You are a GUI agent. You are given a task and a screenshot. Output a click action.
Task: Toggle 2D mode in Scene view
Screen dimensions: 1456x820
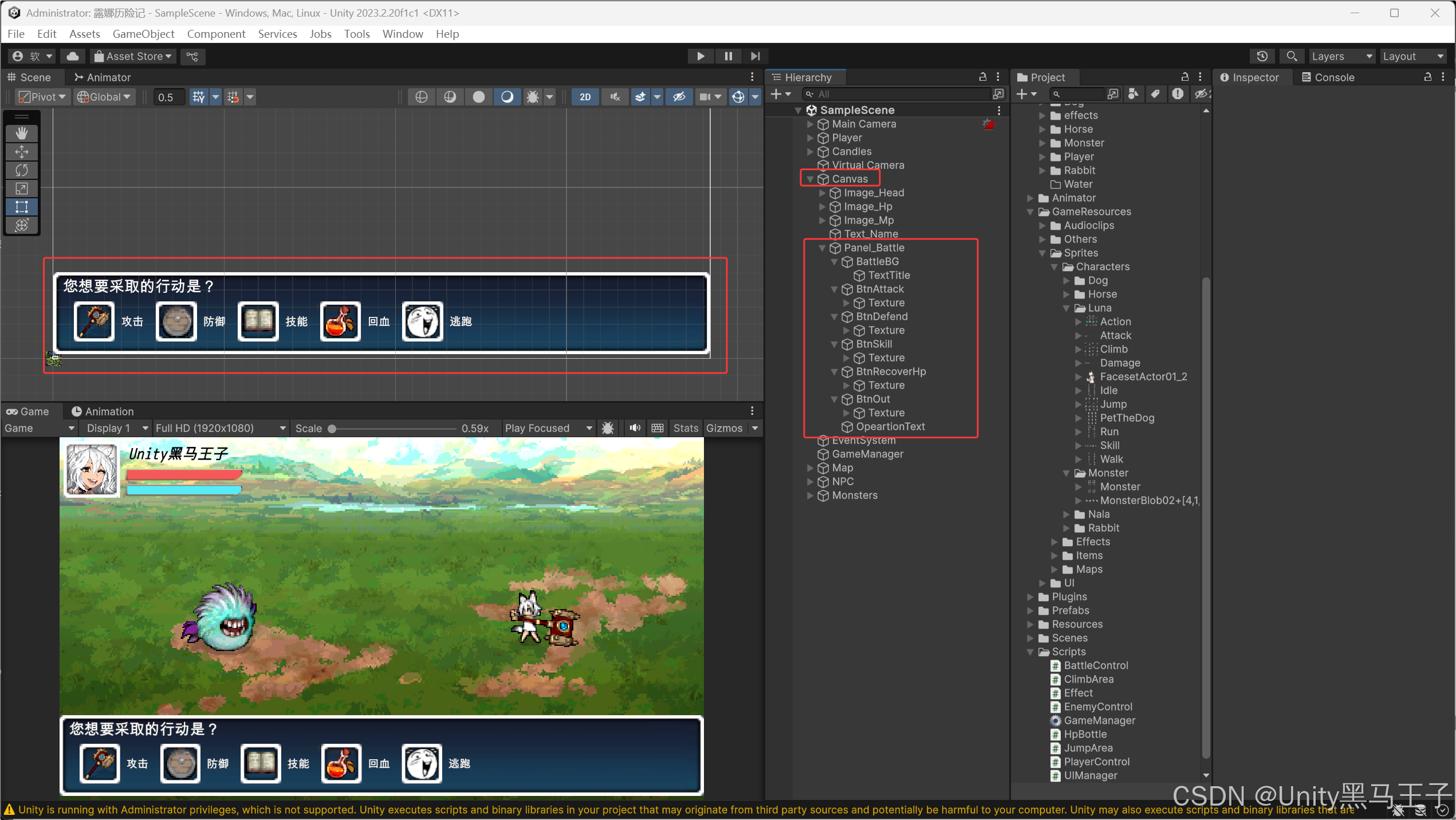[585, 97]
